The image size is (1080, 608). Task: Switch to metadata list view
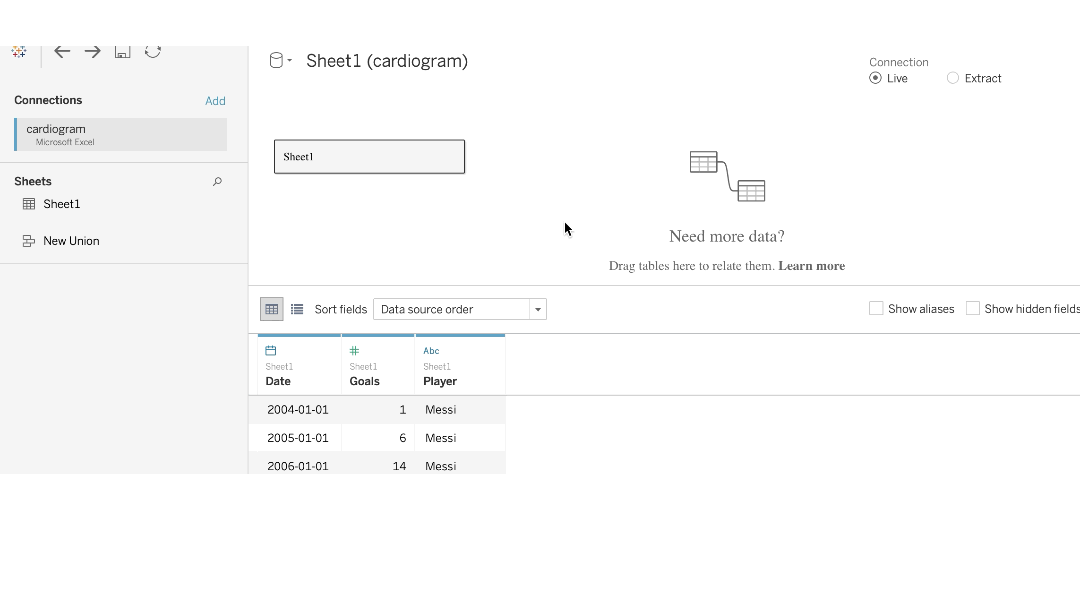(x=297, y=309)
